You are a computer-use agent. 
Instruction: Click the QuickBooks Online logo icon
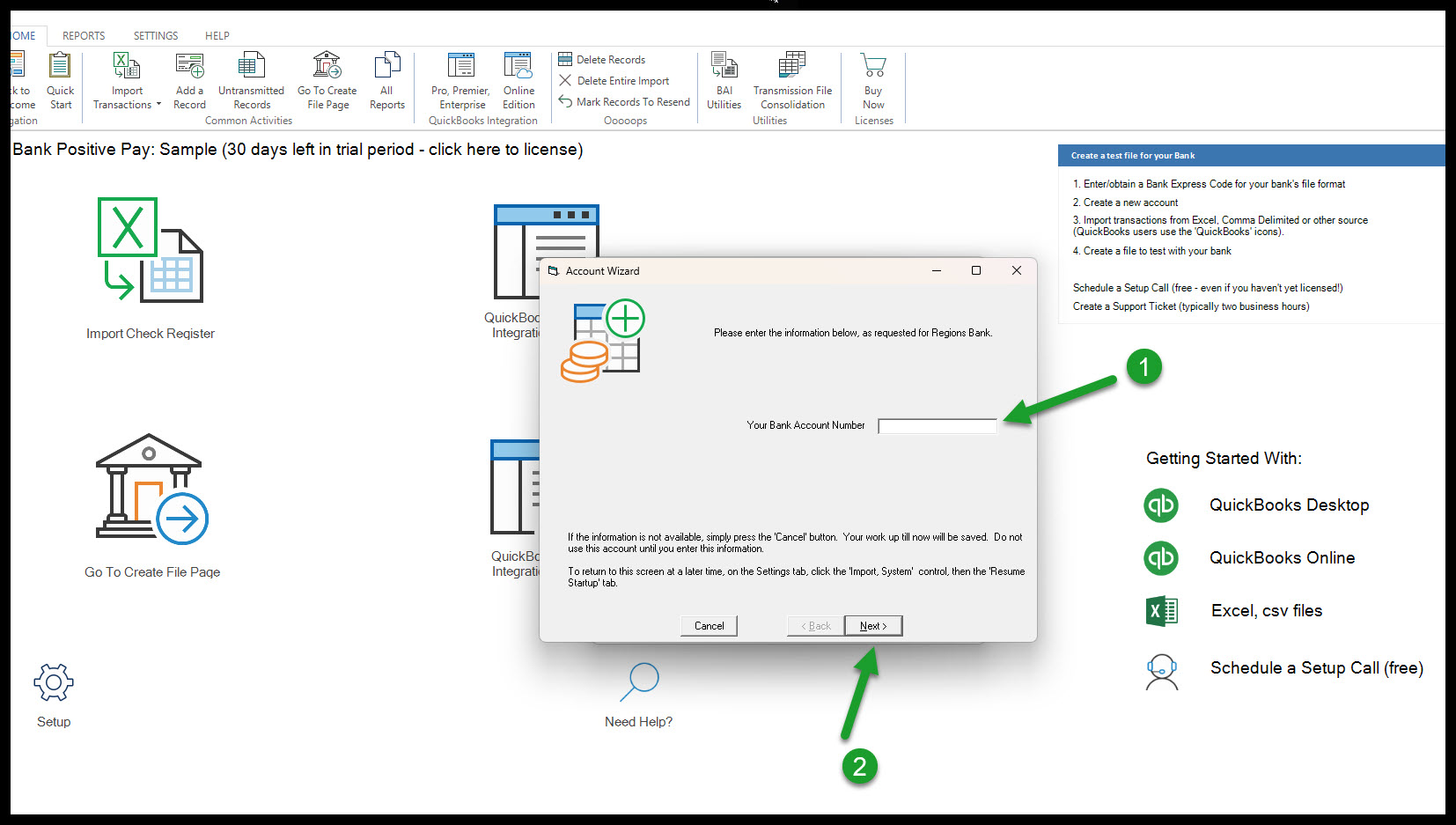point(1161,558)
